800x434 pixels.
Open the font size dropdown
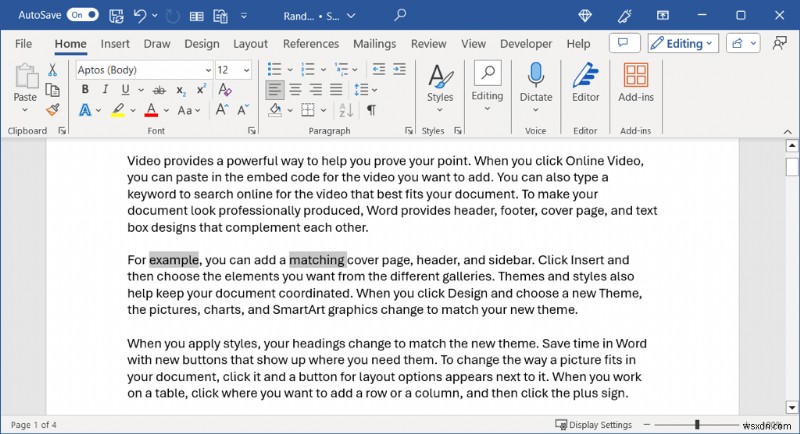tap(246, 70)
